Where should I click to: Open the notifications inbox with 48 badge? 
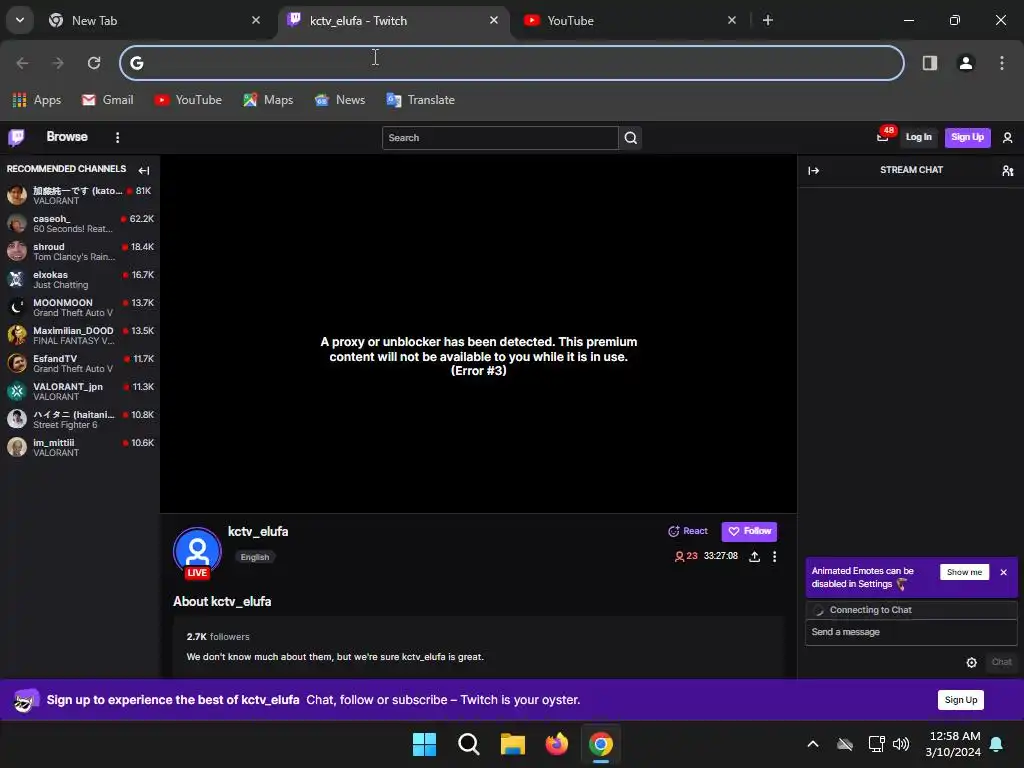click(x=884, y=136)
